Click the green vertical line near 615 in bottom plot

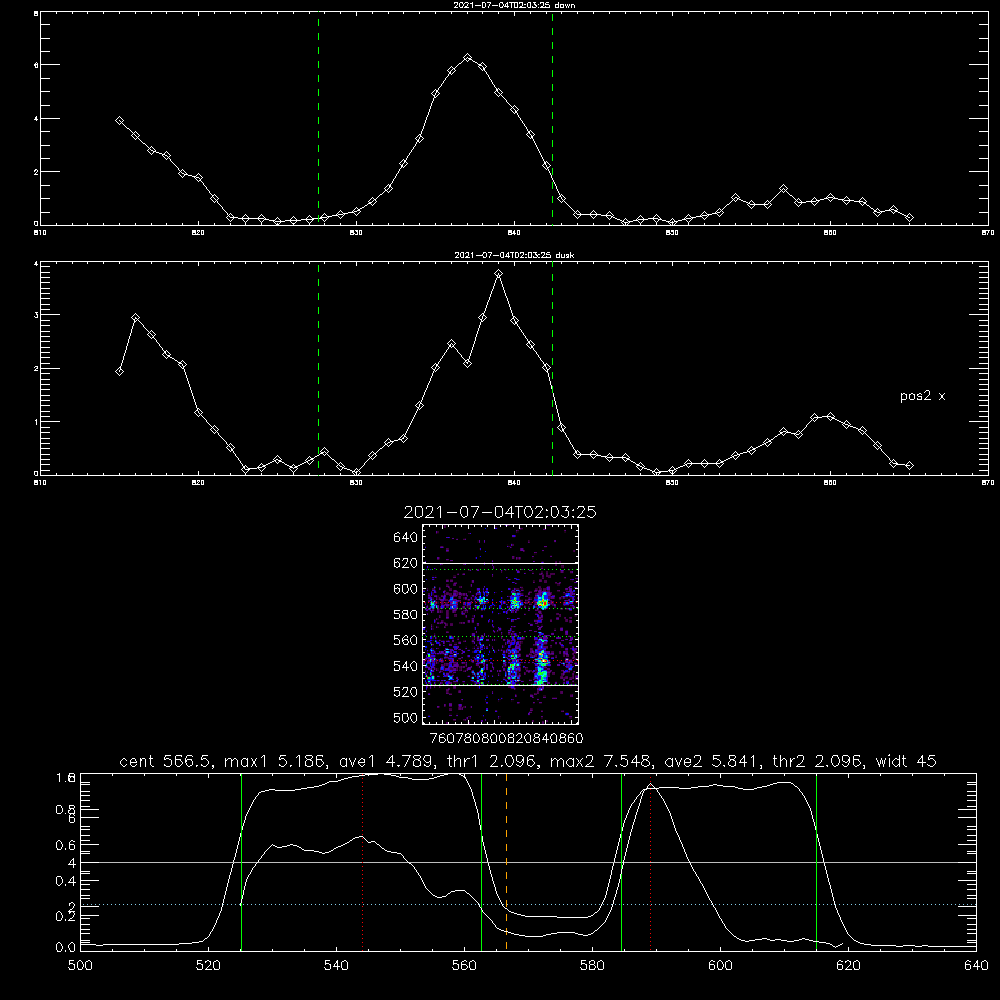pyautogui.click(x=816, y=862)
